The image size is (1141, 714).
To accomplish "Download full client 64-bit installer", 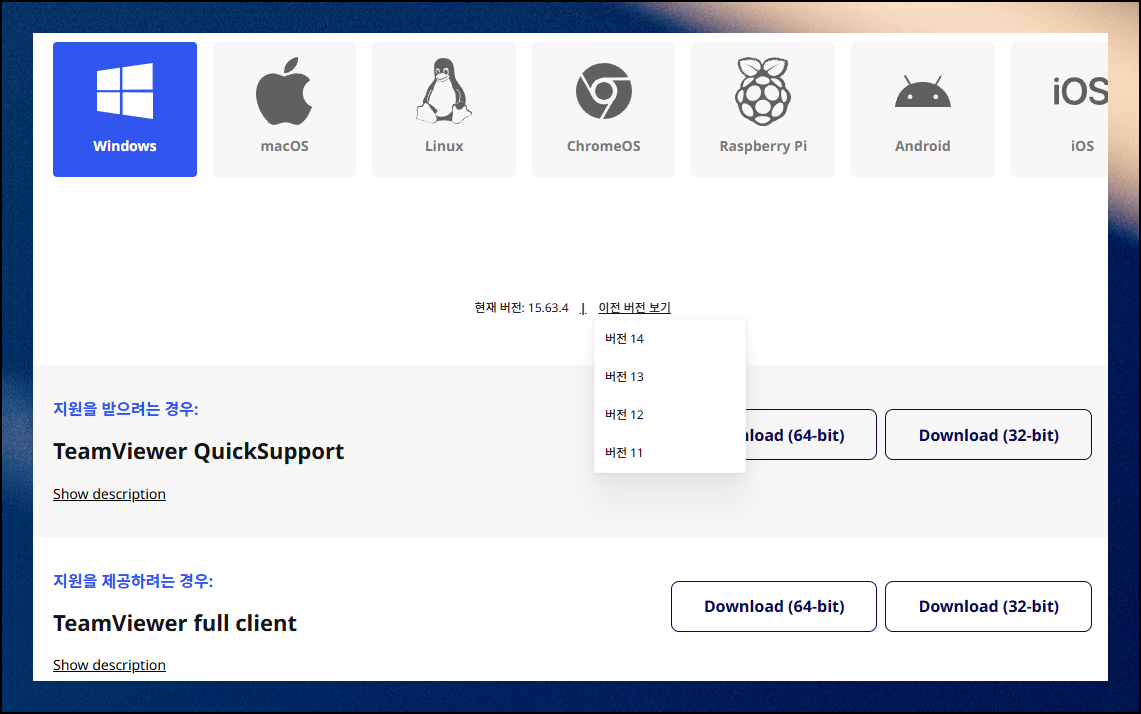I will (774, 606).
